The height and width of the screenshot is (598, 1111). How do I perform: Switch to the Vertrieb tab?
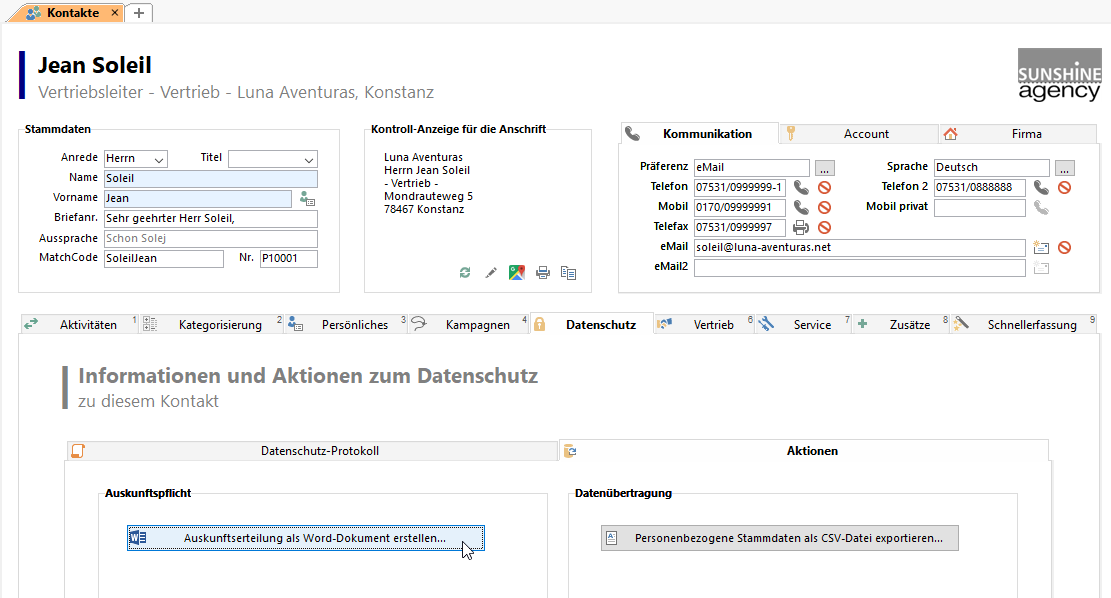pyautogui.click(x=713, y=324)
